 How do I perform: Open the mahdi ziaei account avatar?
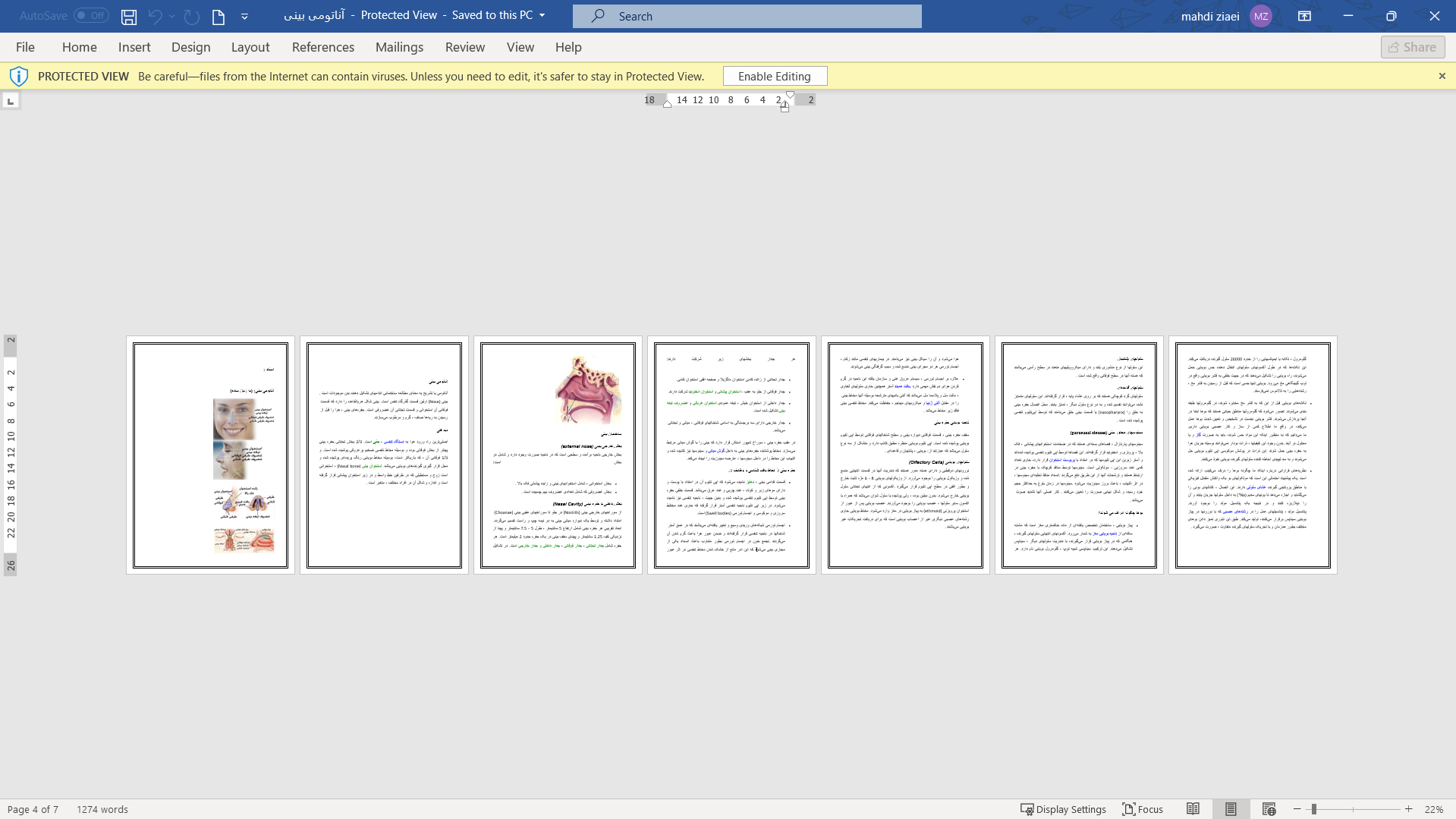(x=1261, y=16)
